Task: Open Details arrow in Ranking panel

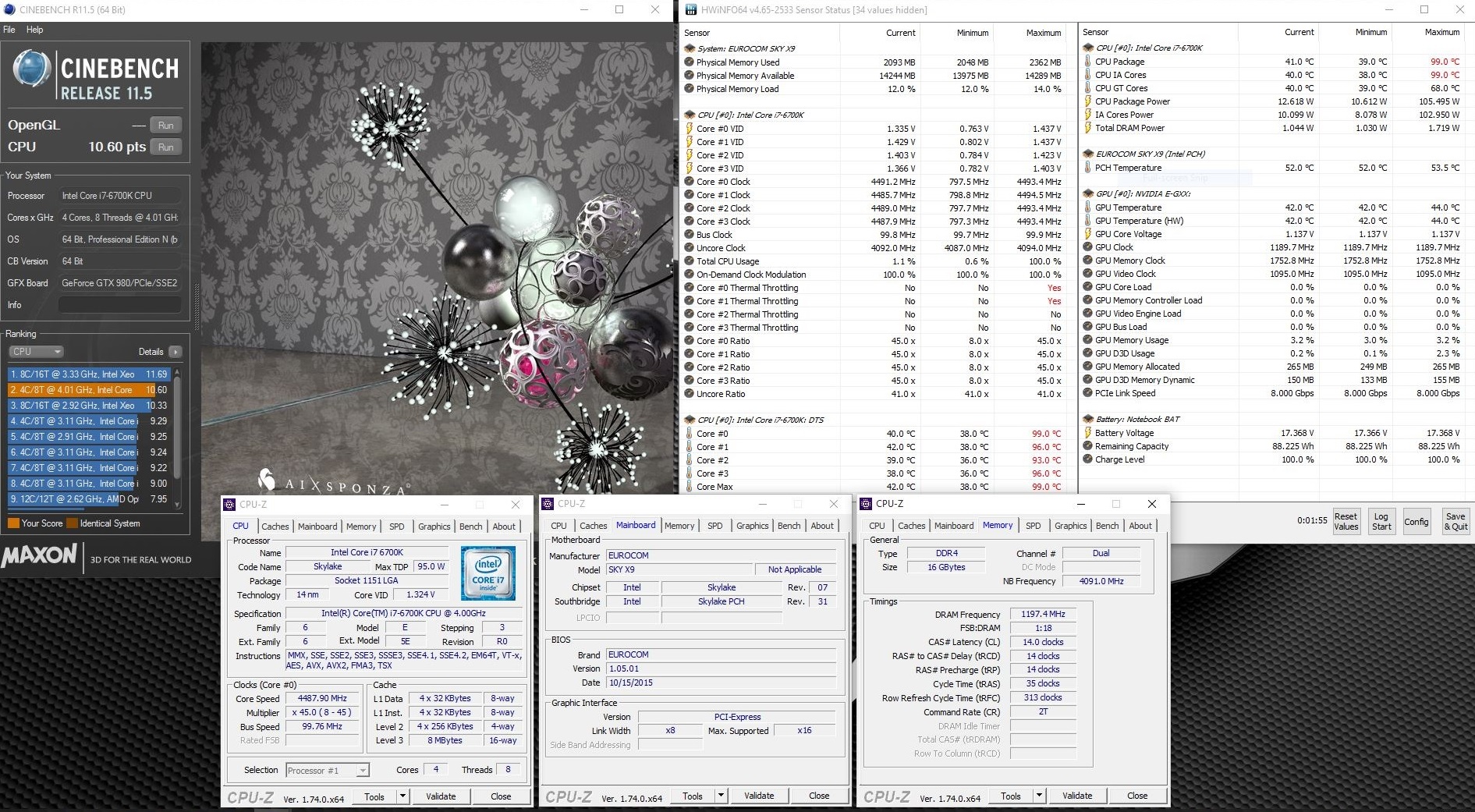Action: [x=175, y=352]
